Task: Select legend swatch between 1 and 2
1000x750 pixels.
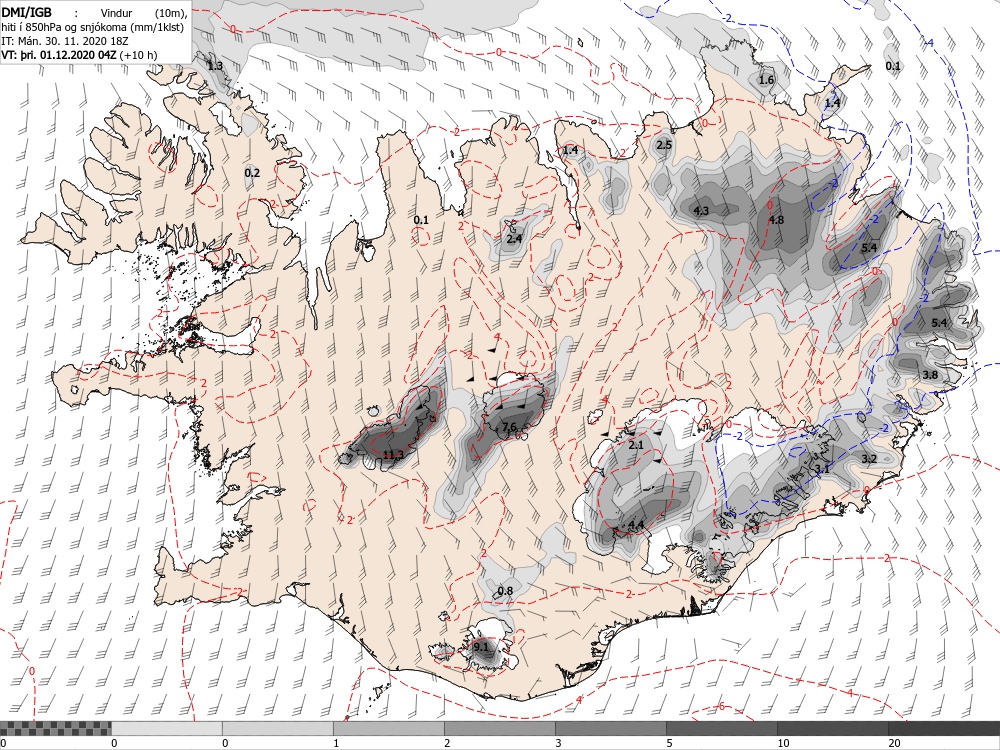Action: tap(388, 728)
